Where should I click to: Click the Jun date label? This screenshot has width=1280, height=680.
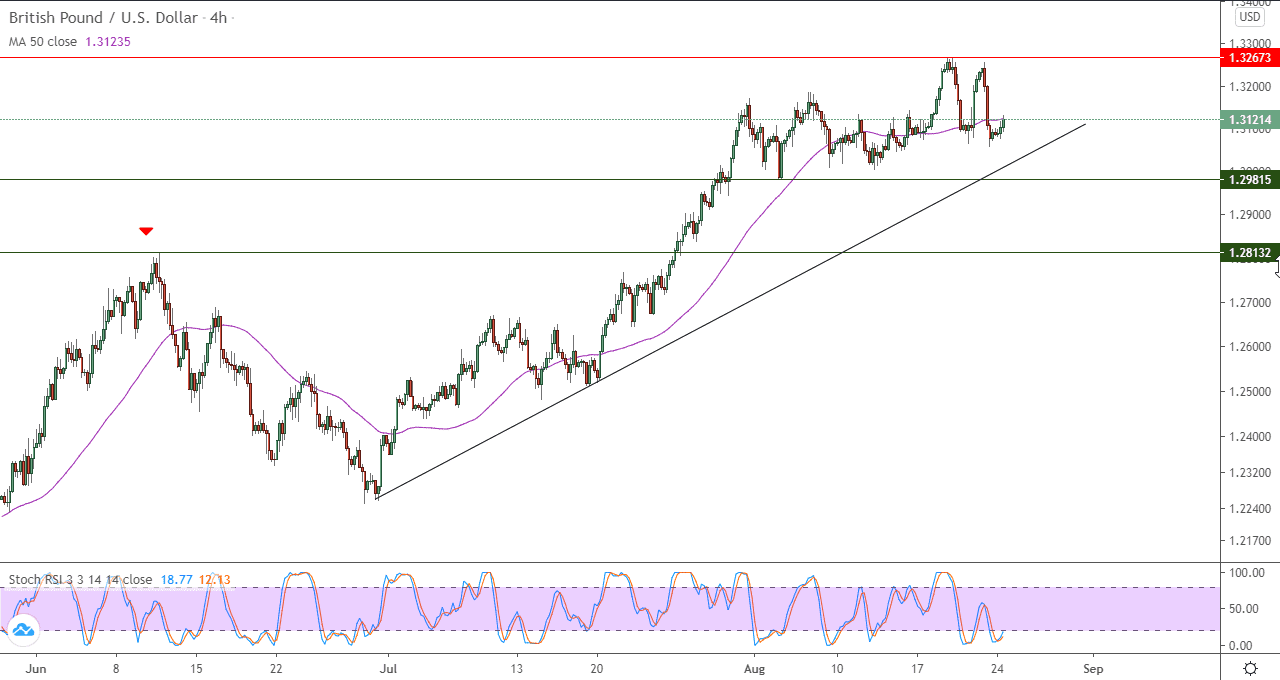point(35,669)
